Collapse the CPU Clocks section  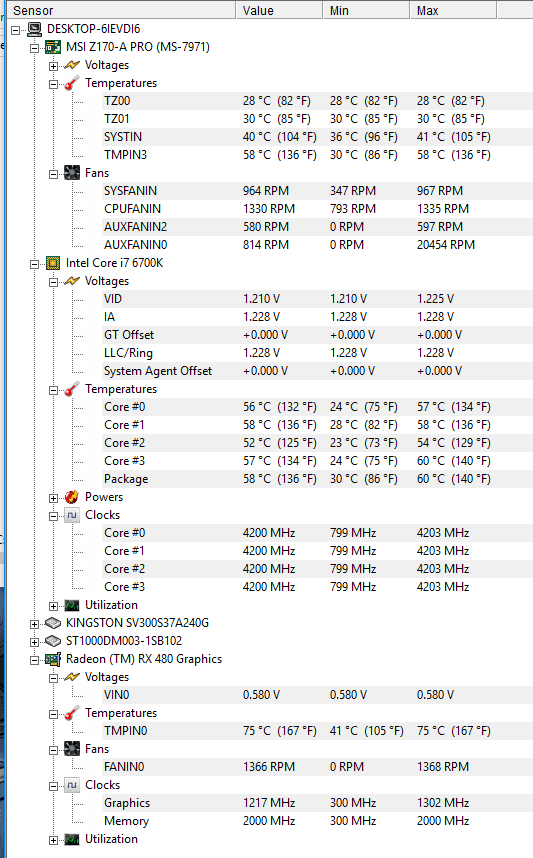pos(53,516)
